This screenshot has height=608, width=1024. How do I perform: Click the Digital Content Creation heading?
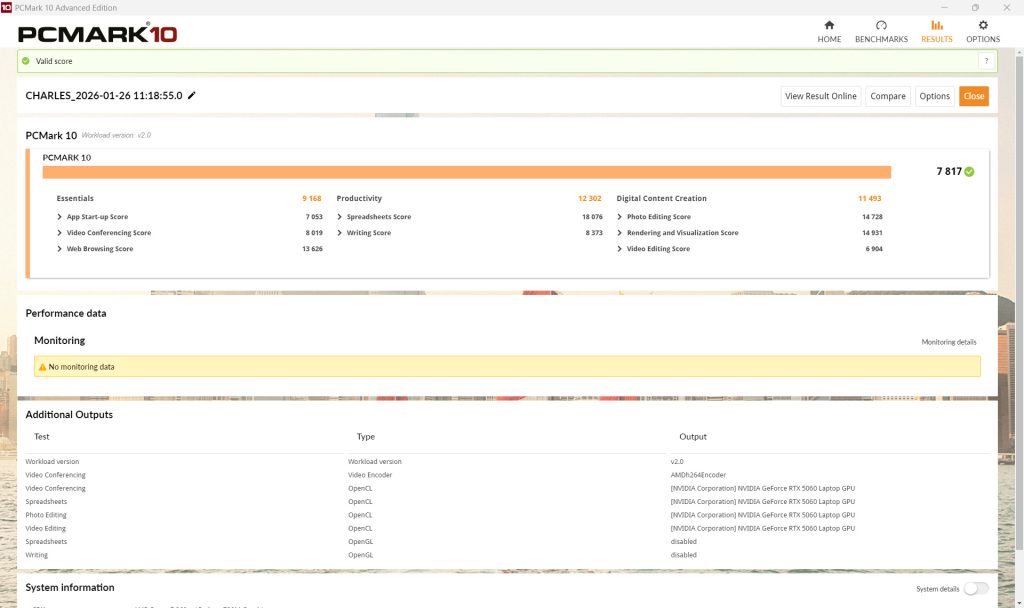point(662,199)
